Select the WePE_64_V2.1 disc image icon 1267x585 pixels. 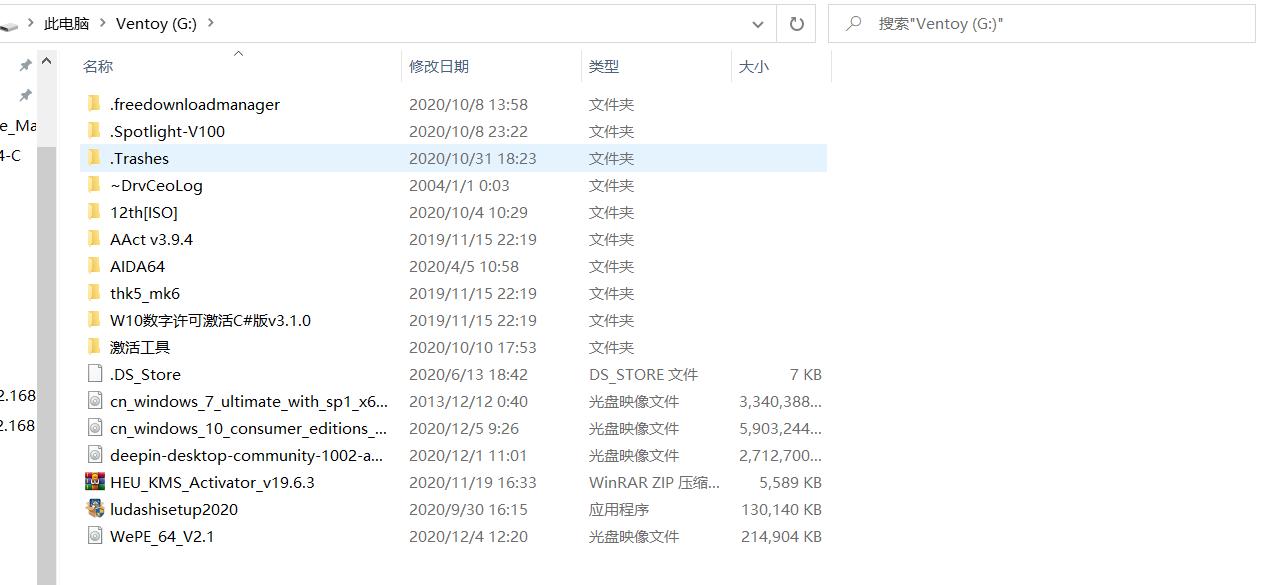[95, 536]
